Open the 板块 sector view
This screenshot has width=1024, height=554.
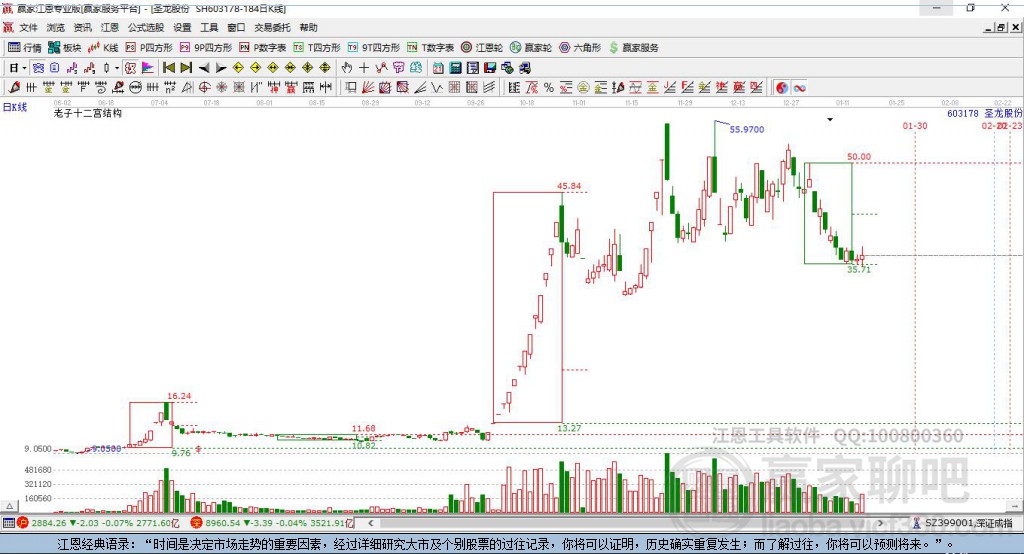[x=64, y=48]
